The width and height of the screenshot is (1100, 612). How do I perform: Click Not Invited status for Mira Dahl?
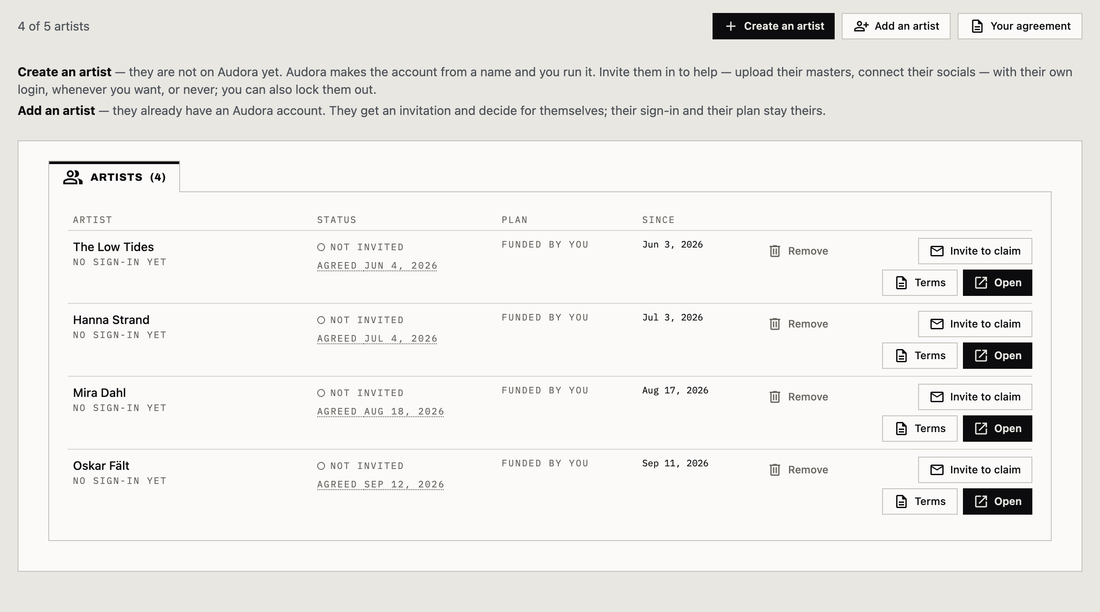360,393
